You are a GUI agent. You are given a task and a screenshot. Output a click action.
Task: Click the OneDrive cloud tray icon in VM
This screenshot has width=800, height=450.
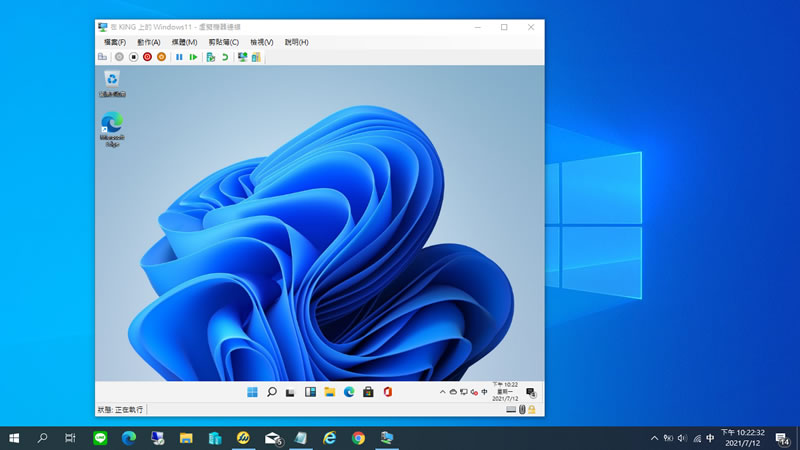[453, 392]
